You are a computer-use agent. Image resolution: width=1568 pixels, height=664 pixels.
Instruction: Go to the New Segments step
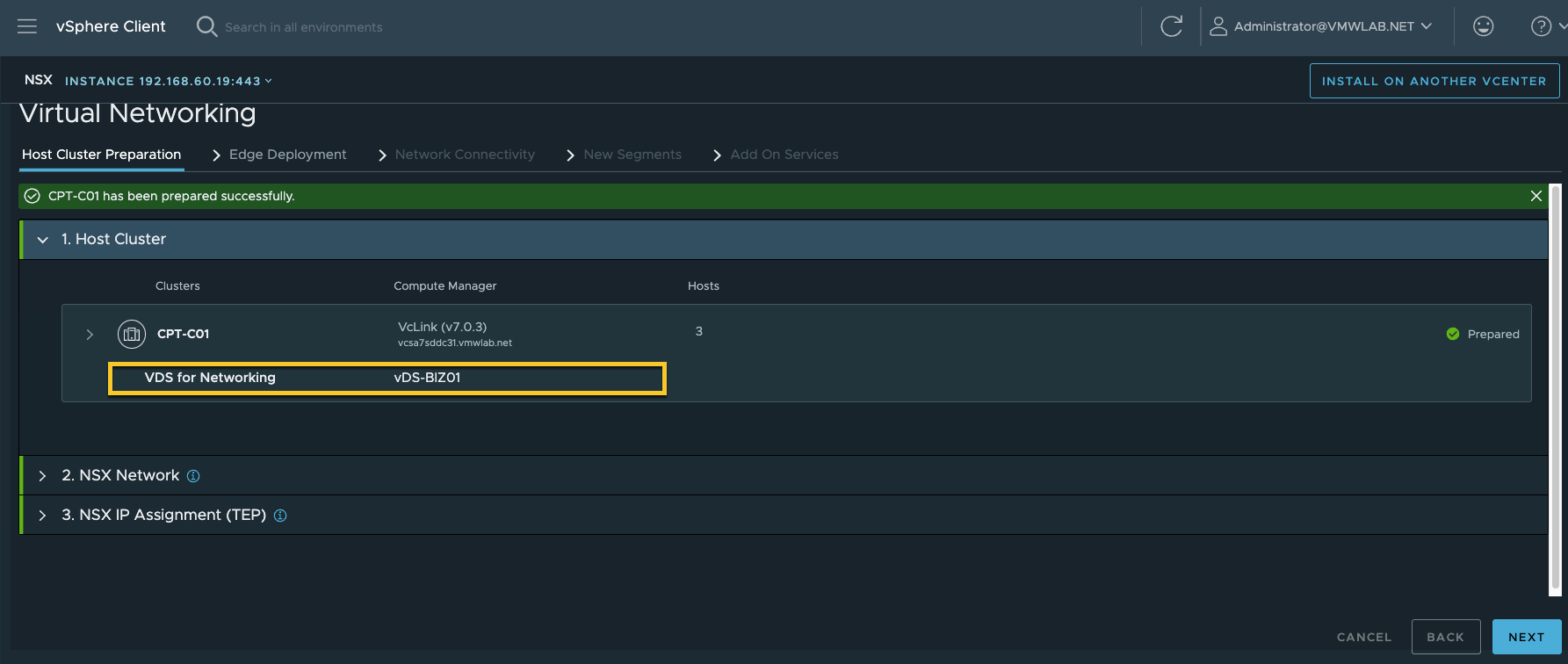click(x=632, y=155)
